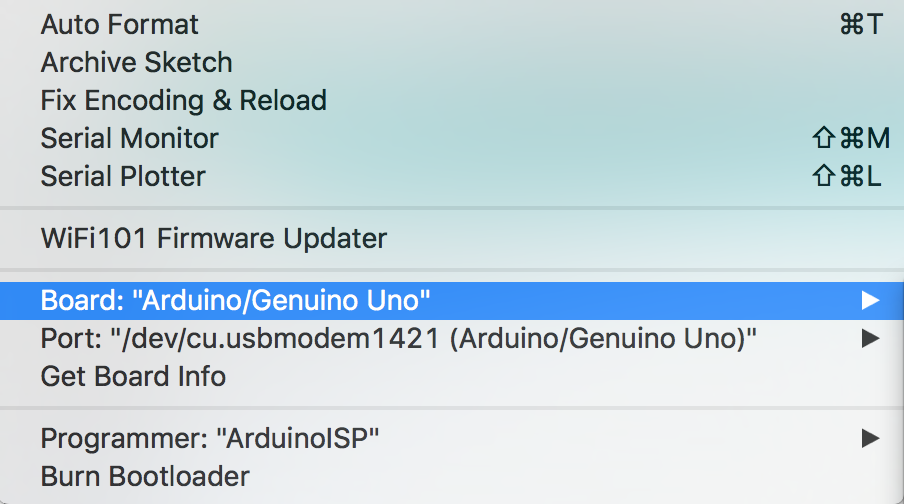Open the Programmer menu entry
This screenshot has width=904, height=504.
coord(452,438)
